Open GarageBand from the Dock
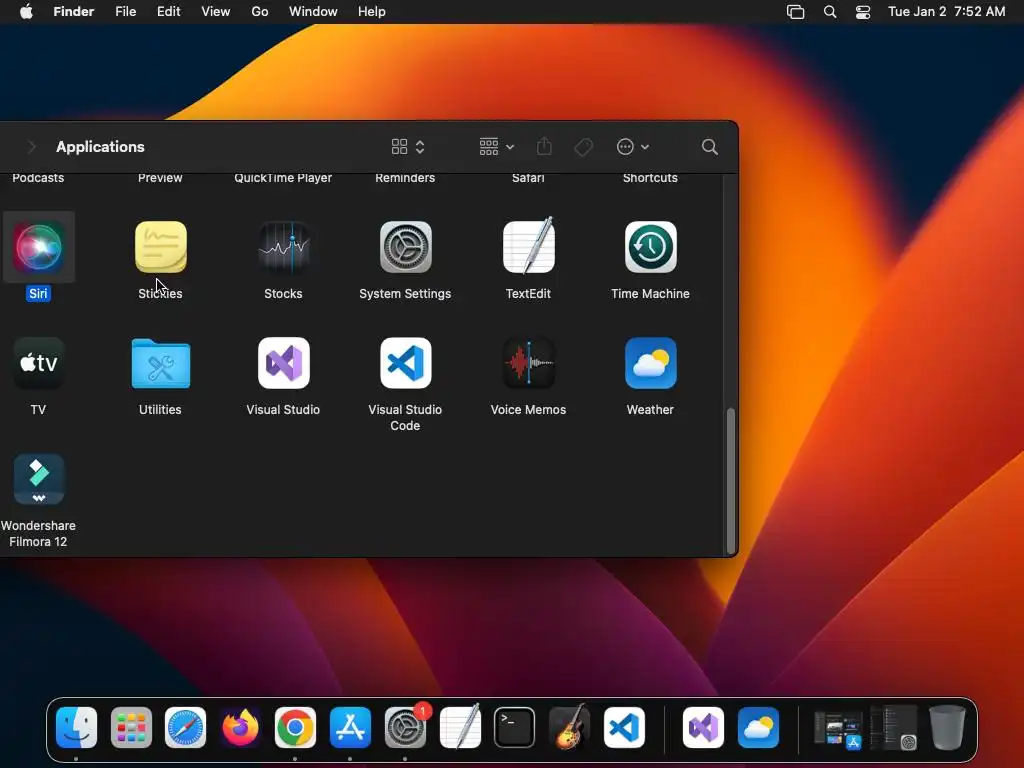The height and width of the screenshot is (768, 1024). point(569,726)
